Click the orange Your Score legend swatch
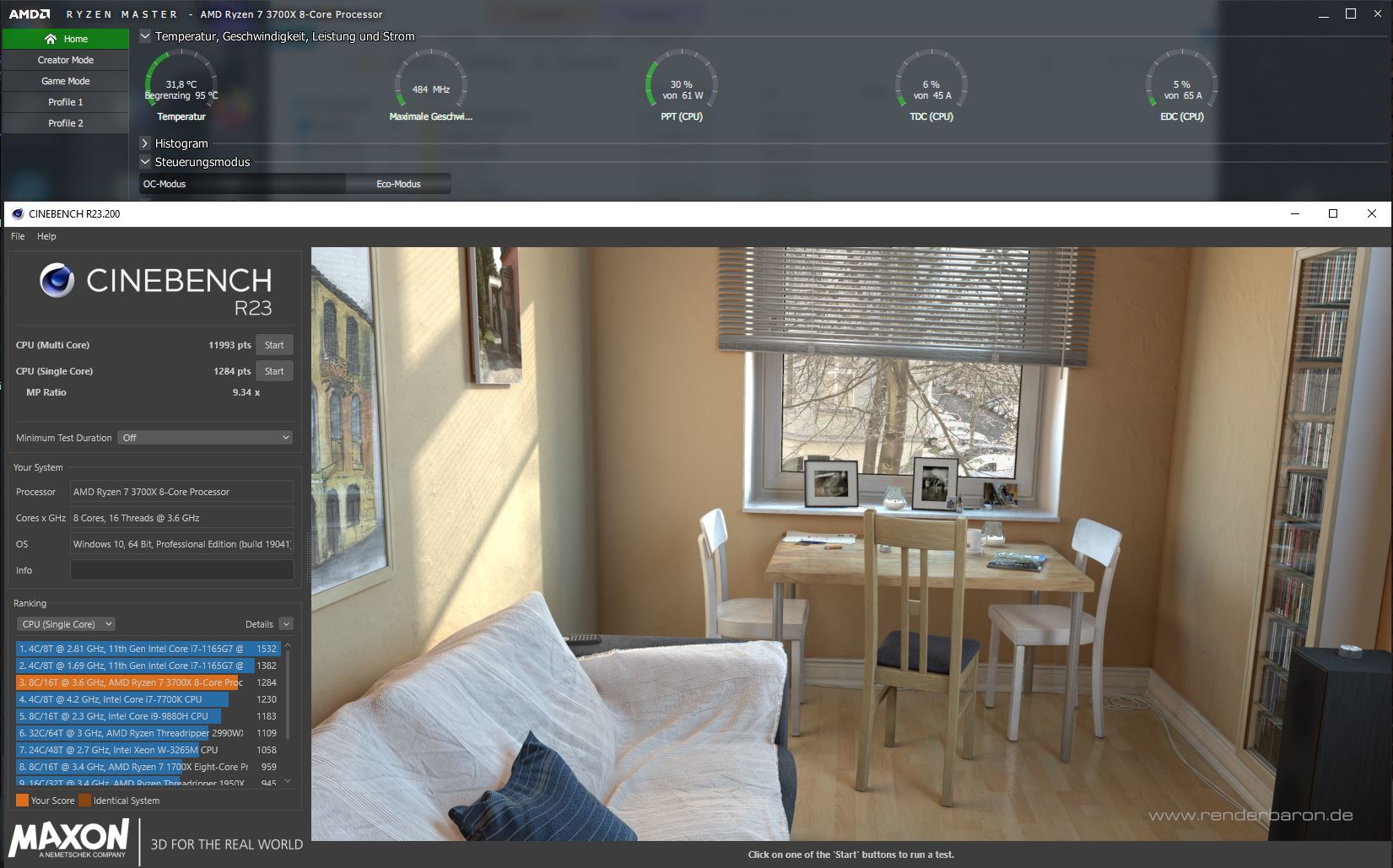This screenshot has width=1393, height=868. [x=23, y=801]
